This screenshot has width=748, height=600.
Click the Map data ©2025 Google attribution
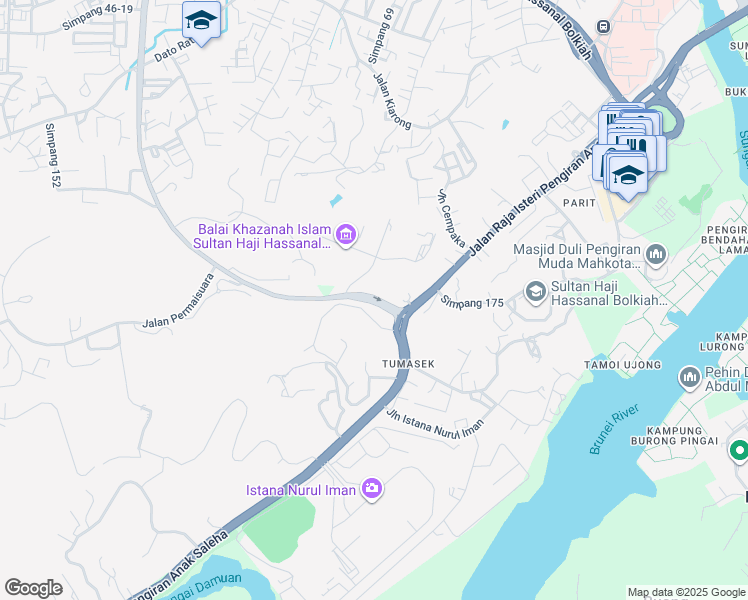[687, 592]
